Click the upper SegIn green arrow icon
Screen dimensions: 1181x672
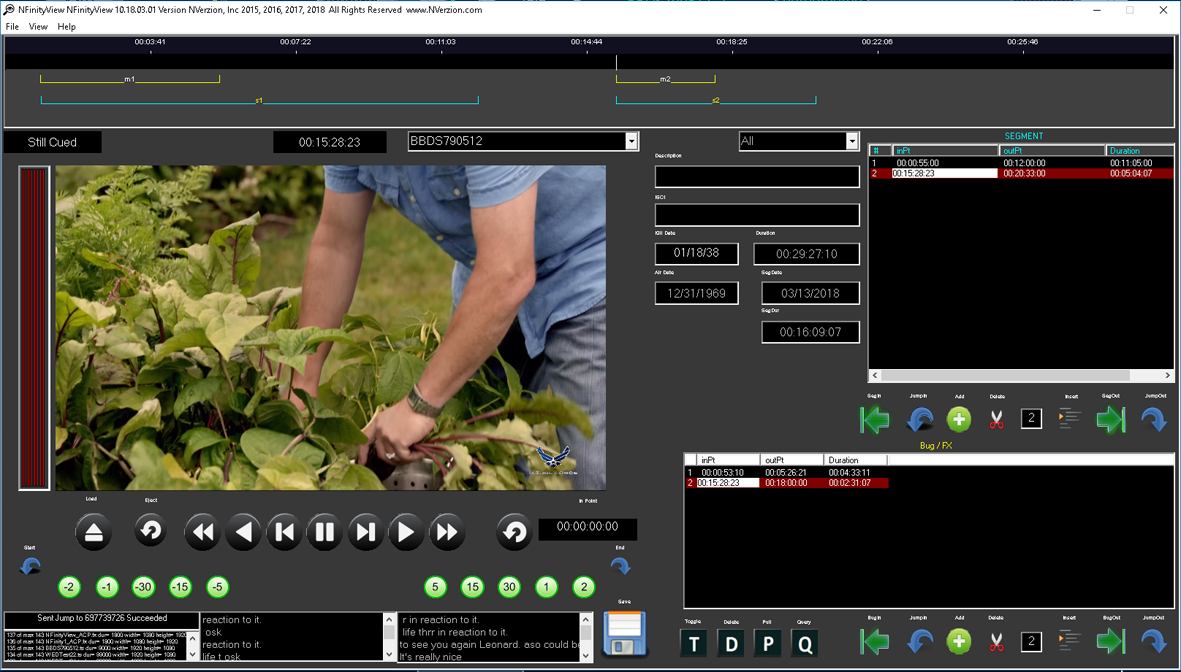(x=874, y=420)
